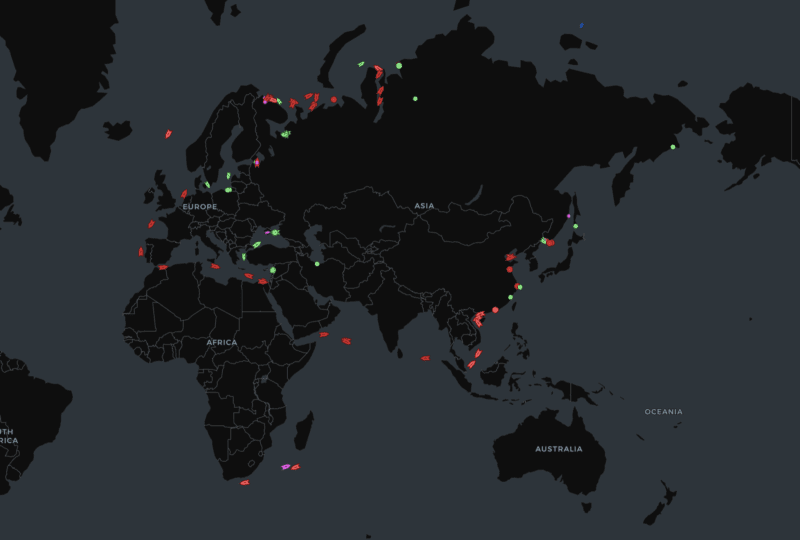Click the green dot in far eastern Russia
The image size is (800, 540).
(x=673, y=147)
